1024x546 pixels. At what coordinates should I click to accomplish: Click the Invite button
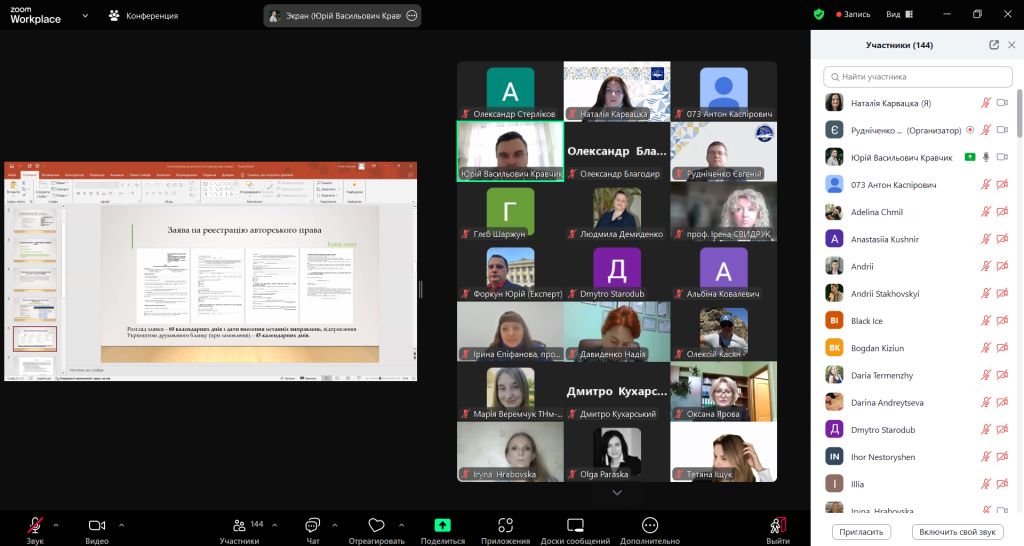tap(861, 532)
